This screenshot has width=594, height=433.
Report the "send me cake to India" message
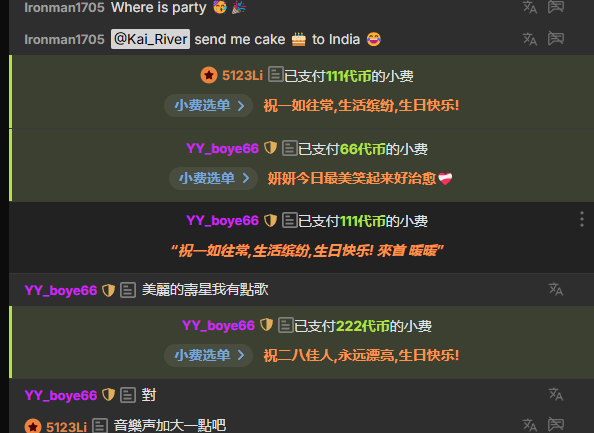(556, 39)
